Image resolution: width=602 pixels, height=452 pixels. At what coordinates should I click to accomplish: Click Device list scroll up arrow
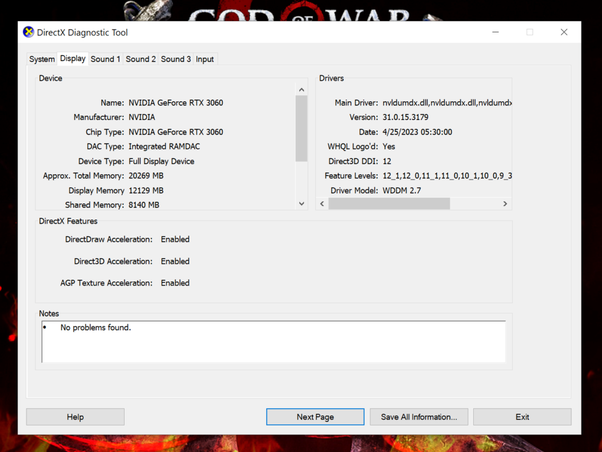tap(301, 90)
